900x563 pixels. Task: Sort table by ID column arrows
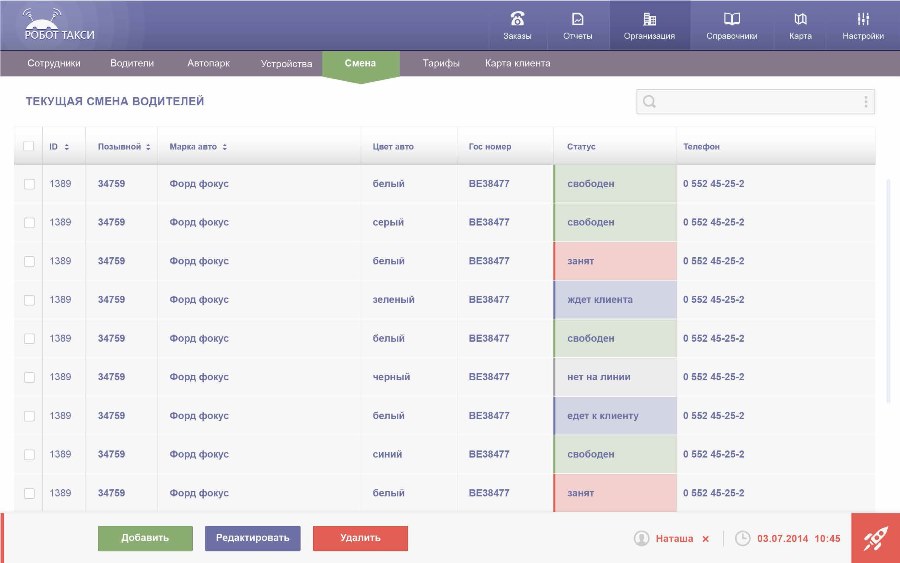point(67,147)
